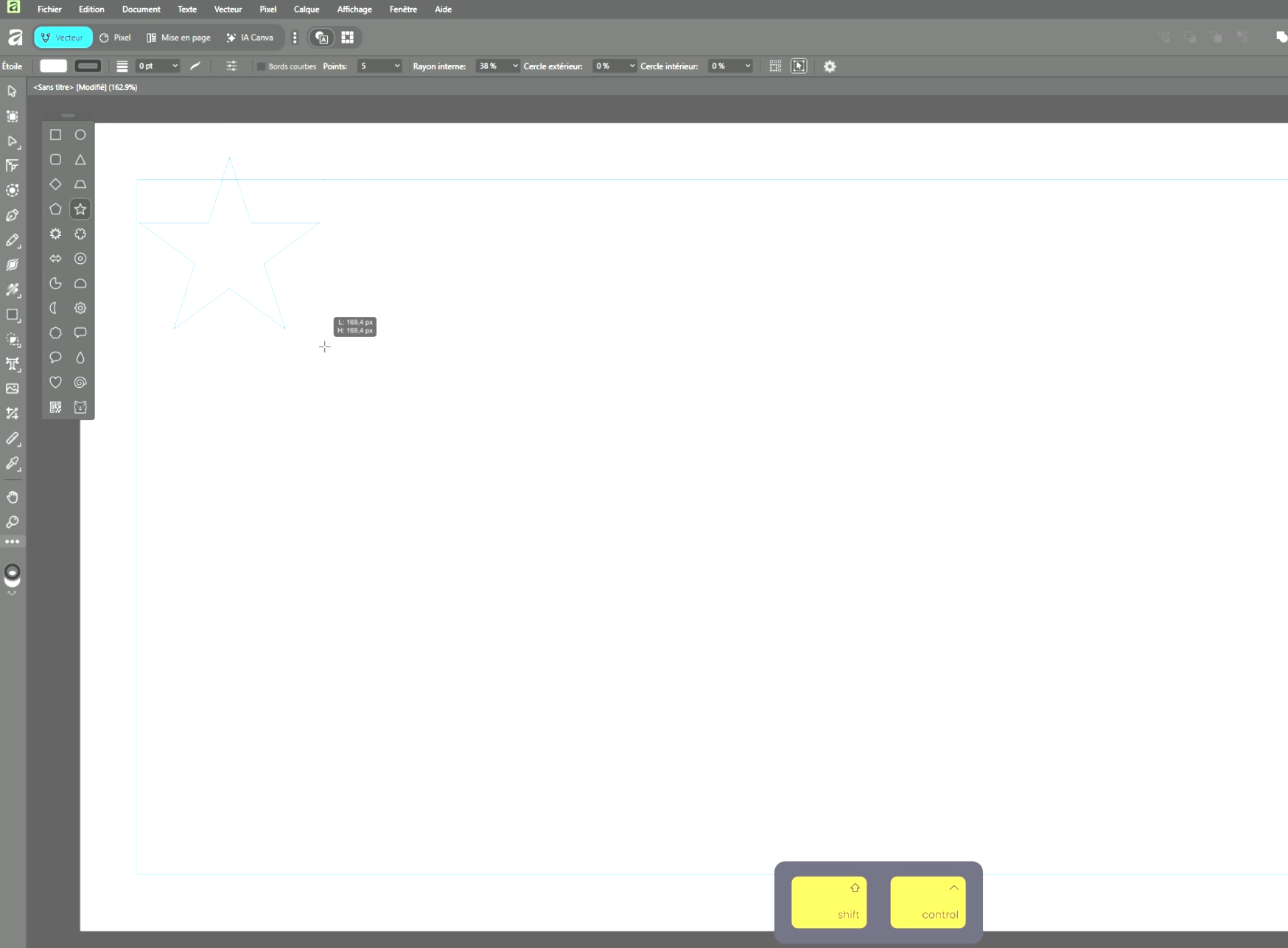Open the Rayon interne dropdown
Image resolution: width=1288 pixels, height=948 pixels.
[x=515, y=66]
